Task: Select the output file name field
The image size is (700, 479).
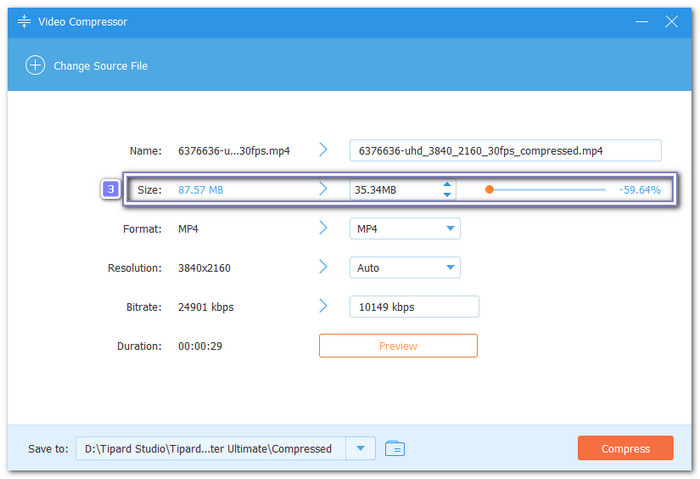Action: 505,150
